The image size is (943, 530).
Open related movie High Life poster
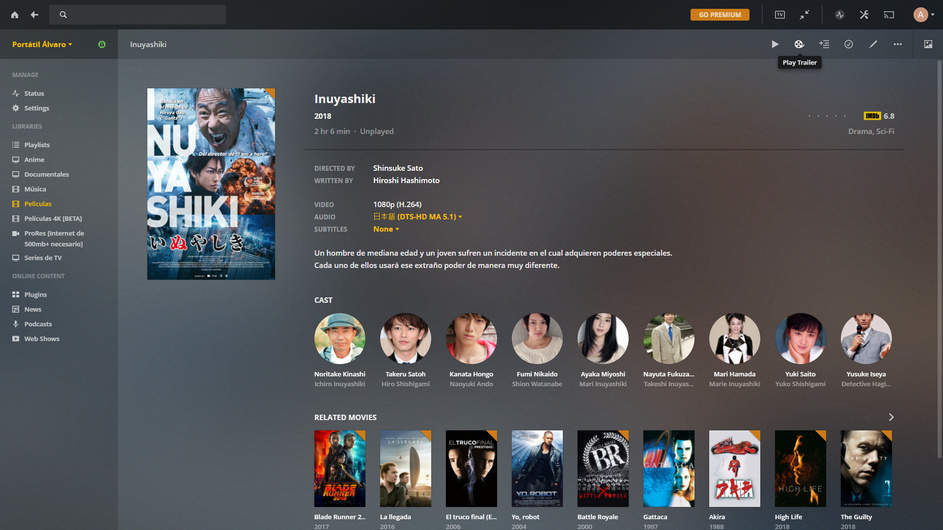[x=800, y=468]
